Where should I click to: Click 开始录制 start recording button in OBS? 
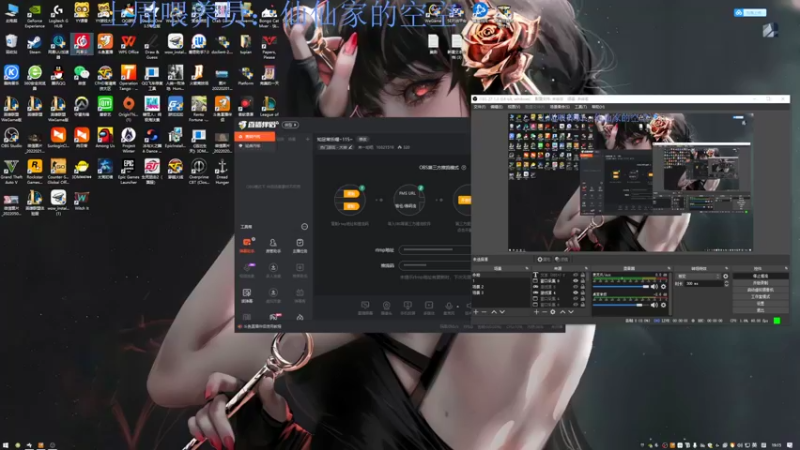point(760,283)
